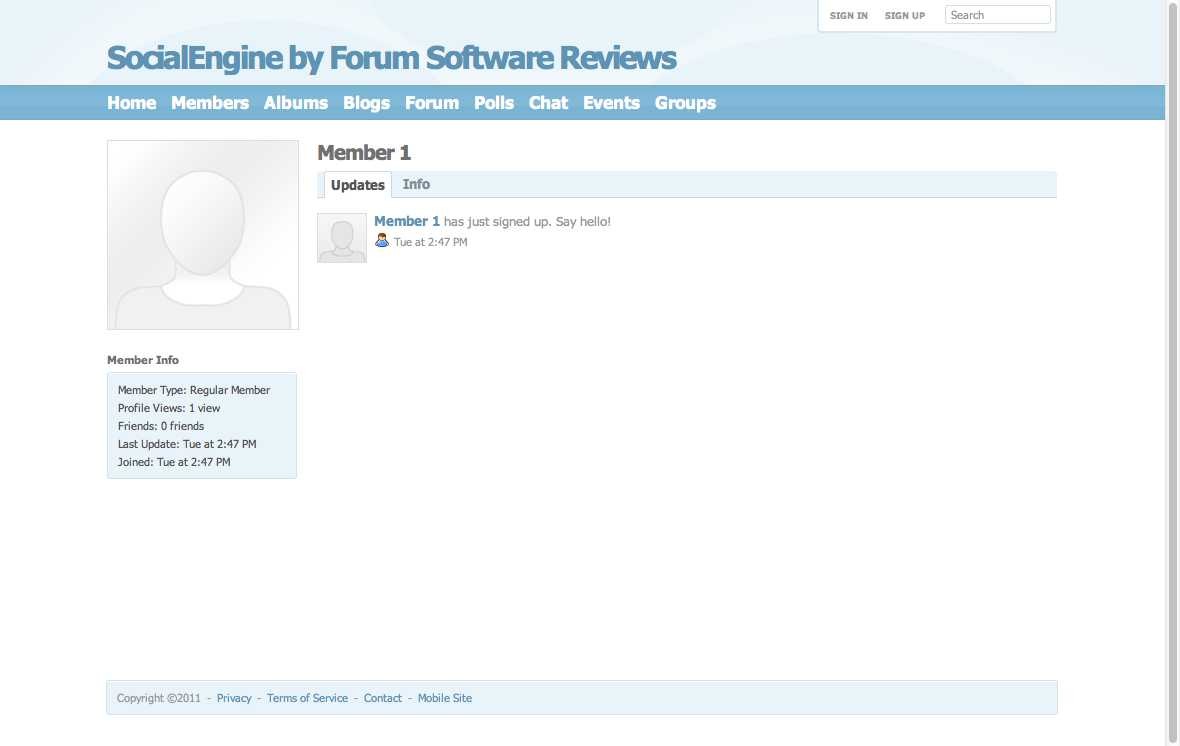This screenshot has width=1180, height=746.
Task: Click the Contact footer link
Action: pyautogui.click(x=382, y=698)
